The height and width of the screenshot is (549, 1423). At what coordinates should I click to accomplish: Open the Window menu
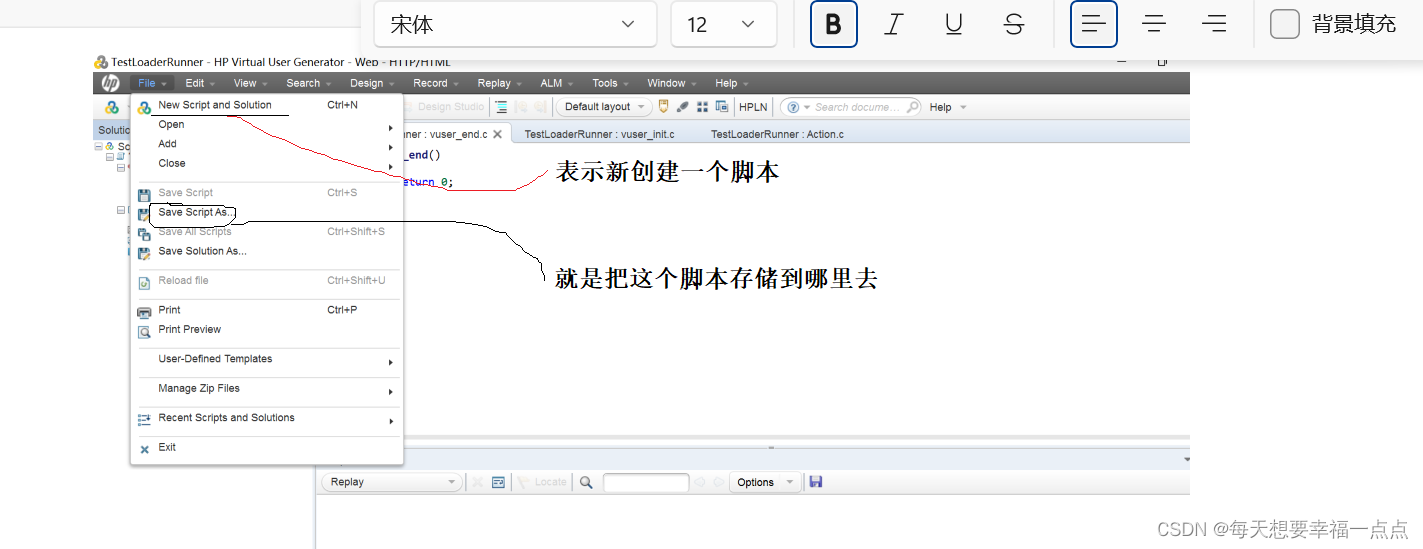click(x=671, y=84)
